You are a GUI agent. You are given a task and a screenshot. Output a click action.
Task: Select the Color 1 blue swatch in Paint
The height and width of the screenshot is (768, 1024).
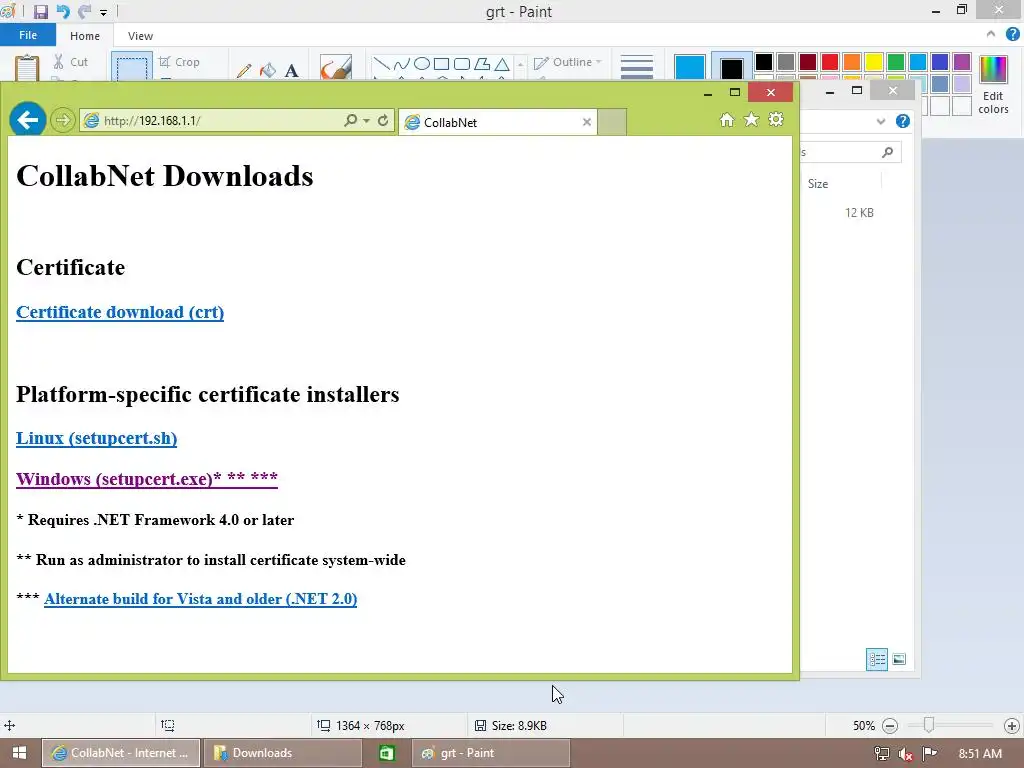(690, 67)
